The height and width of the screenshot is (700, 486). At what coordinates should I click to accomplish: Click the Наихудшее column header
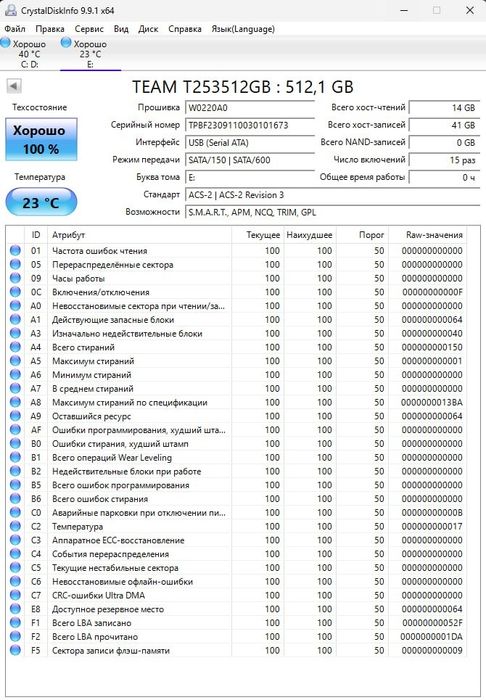310,235
